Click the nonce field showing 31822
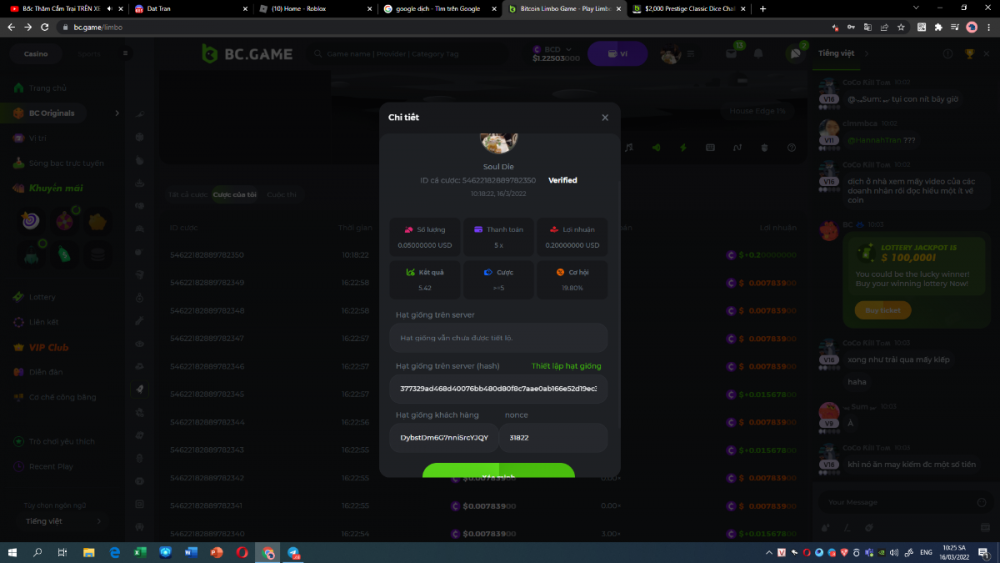1000x563 pixels. point(554,438)
